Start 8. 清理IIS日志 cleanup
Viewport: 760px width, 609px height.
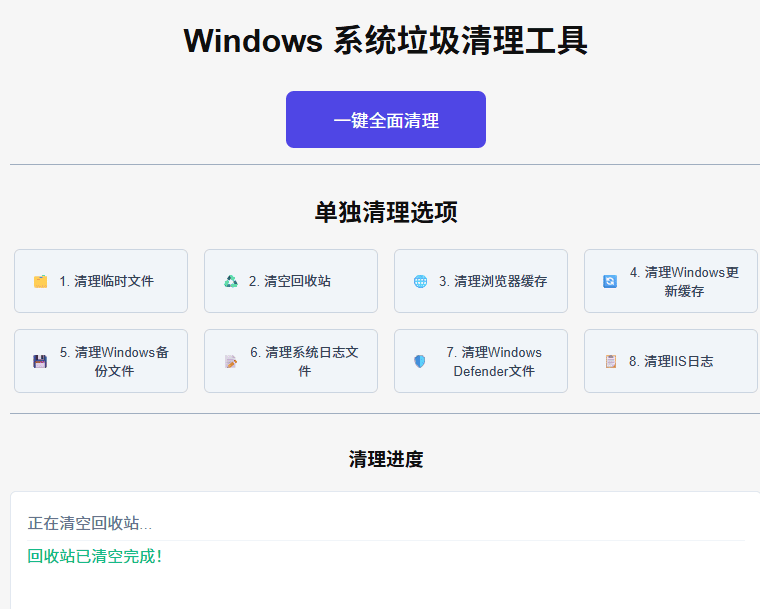coord(671,361)
